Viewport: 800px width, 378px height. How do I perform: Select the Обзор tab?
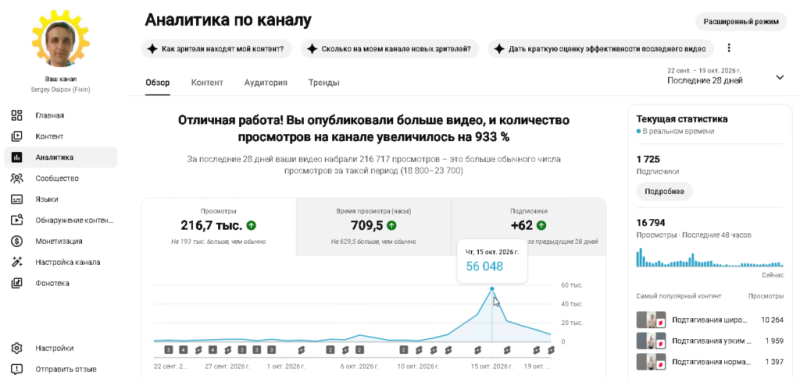[x=157, y=83]
